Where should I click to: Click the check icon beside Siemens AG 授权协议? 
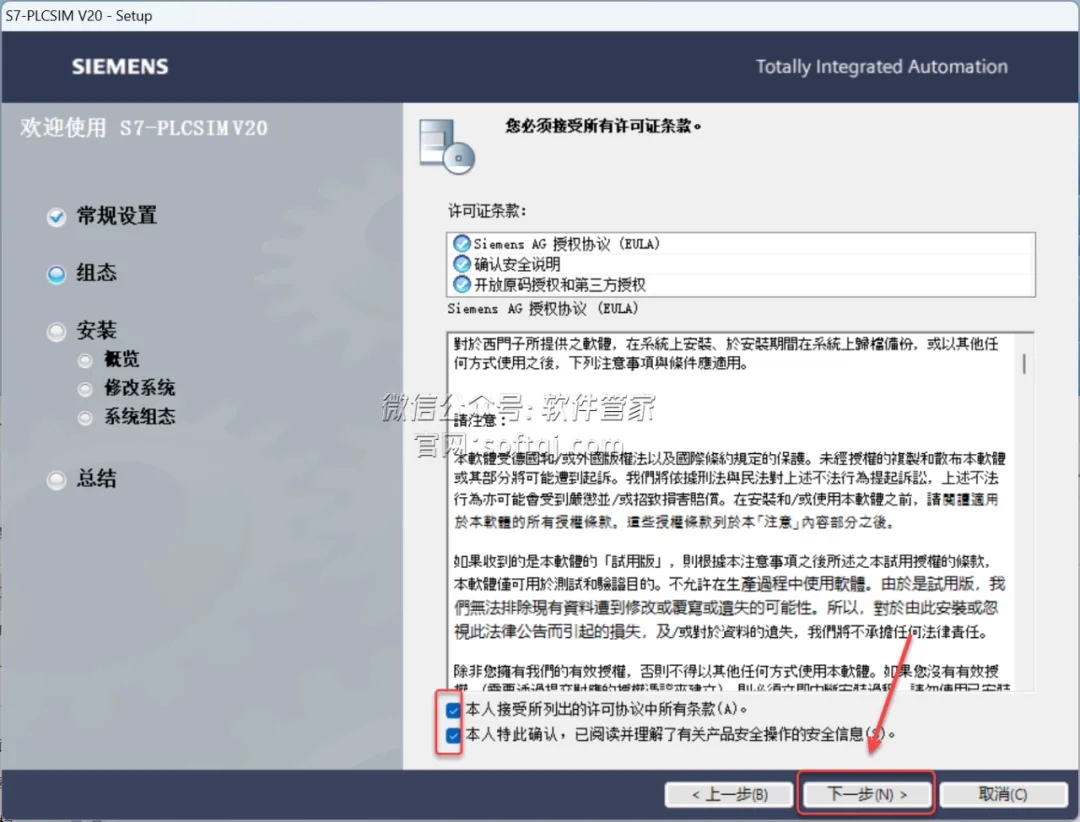(461, 243)
